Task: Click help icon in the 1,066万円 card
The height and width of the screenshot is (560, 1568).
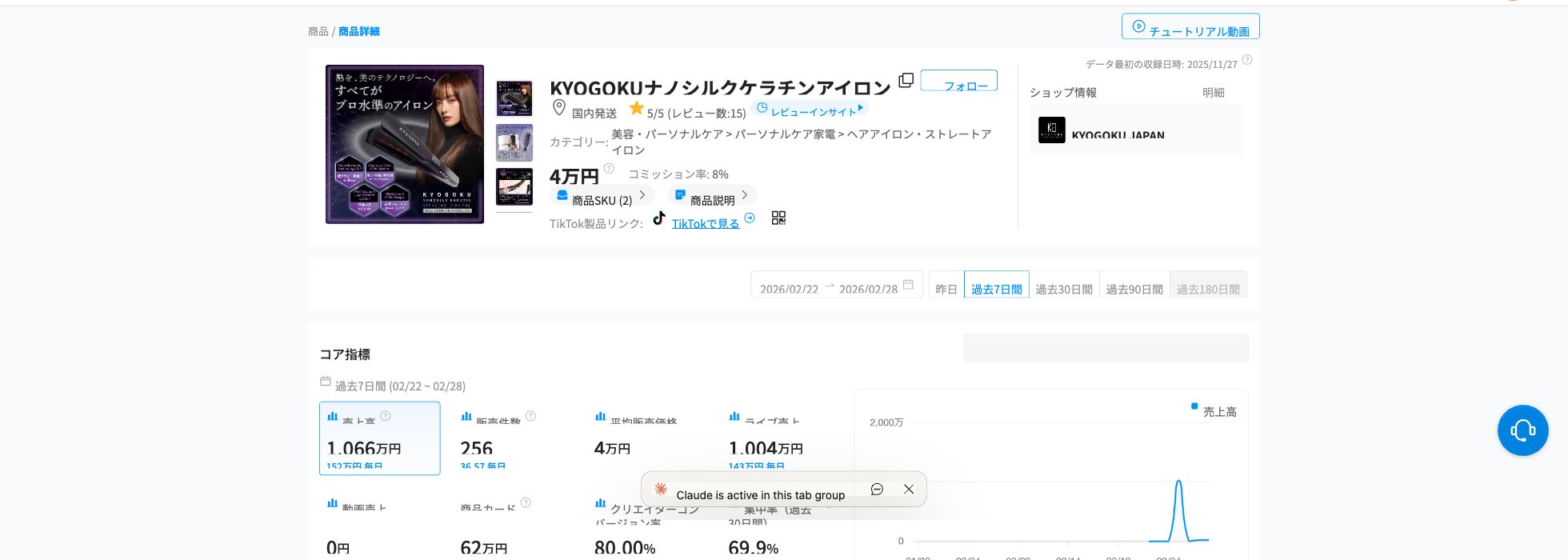Action: [386, 416]
